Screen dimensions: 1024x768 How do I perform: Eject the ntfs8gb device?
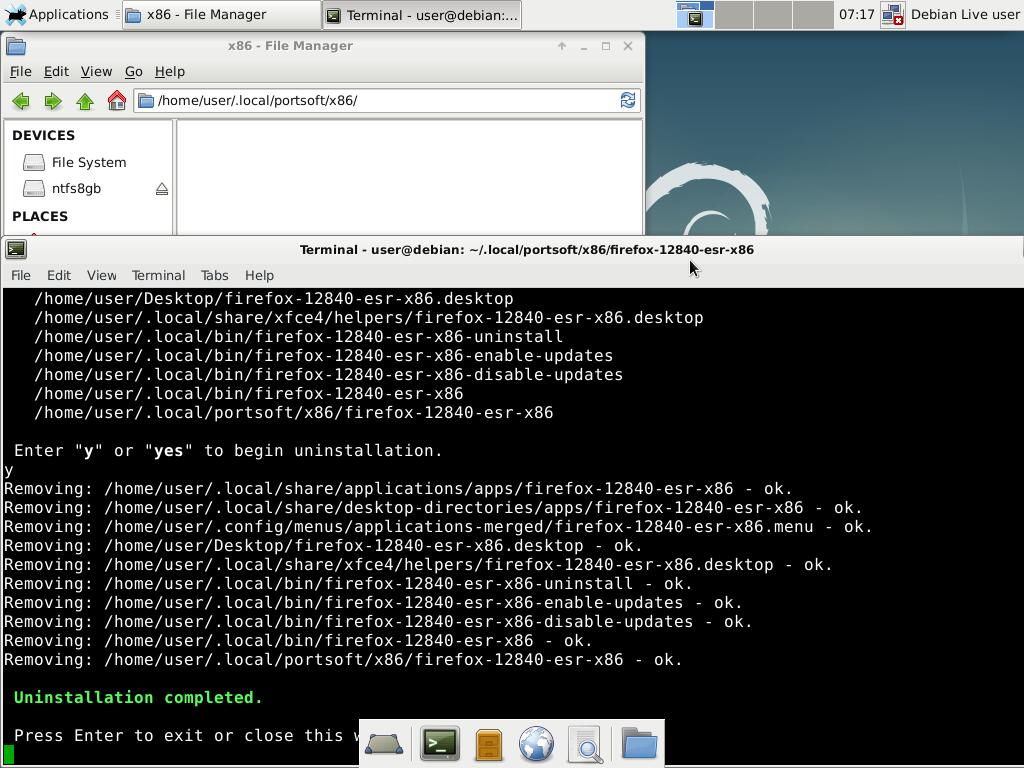pos(162,189)
